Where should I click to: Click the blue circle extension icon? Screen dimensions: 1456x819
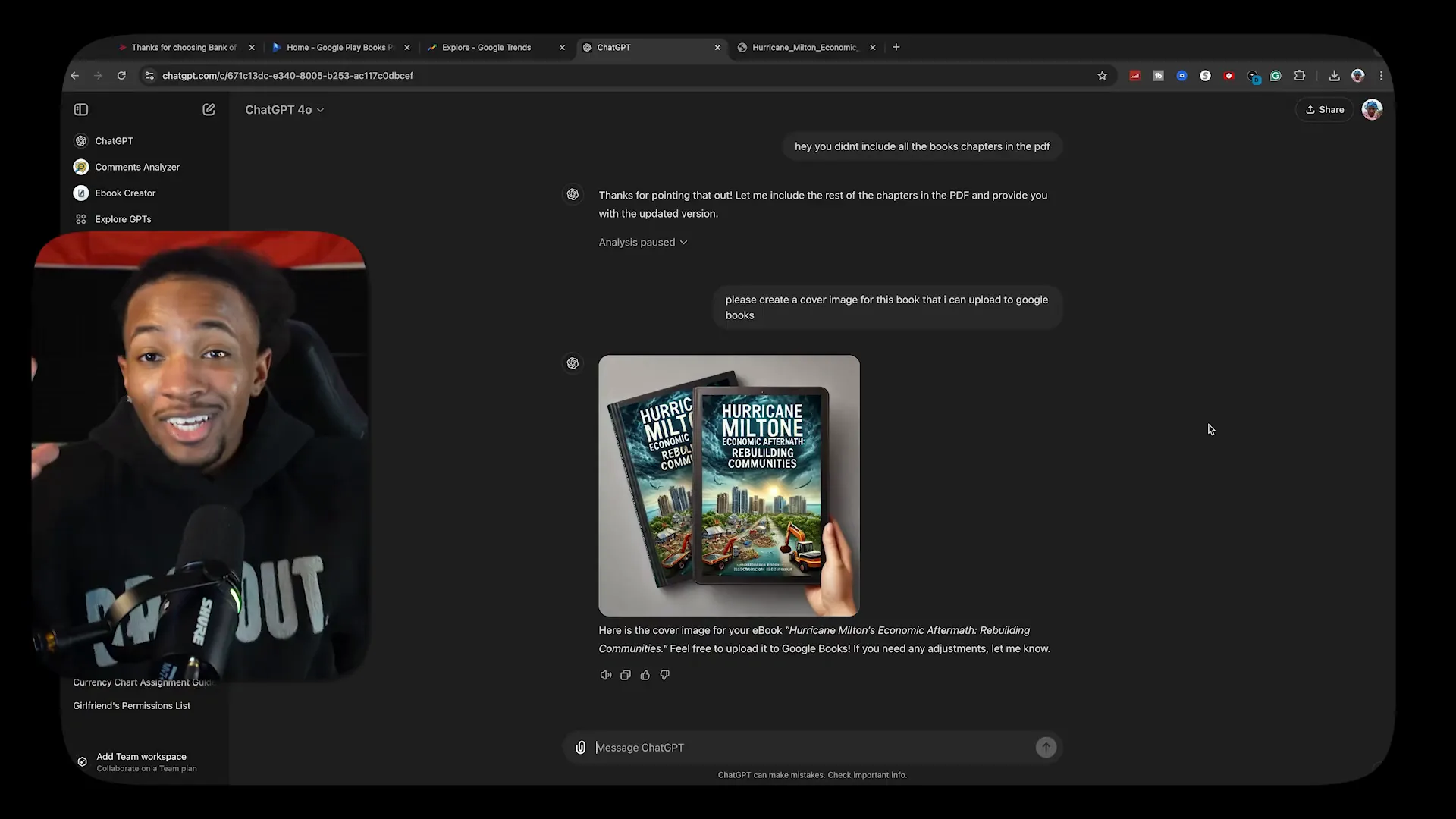point(1181,76)
